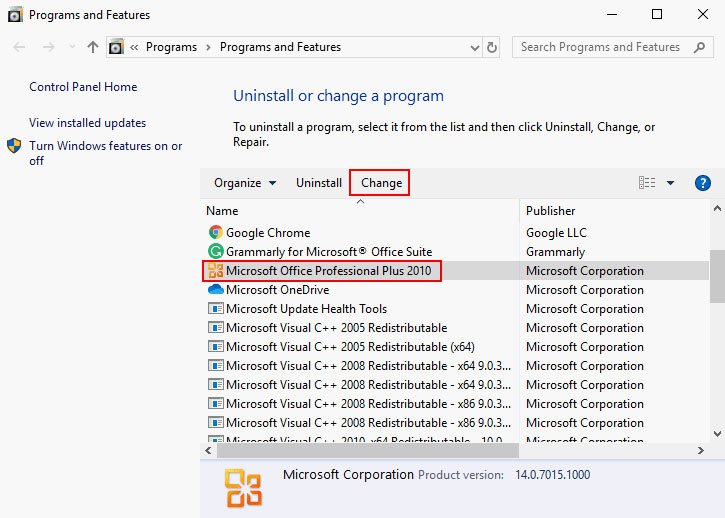Click the vertical scrollbar up arrow
The width and height of the screenshot is (725, 518).
(717, 209)
